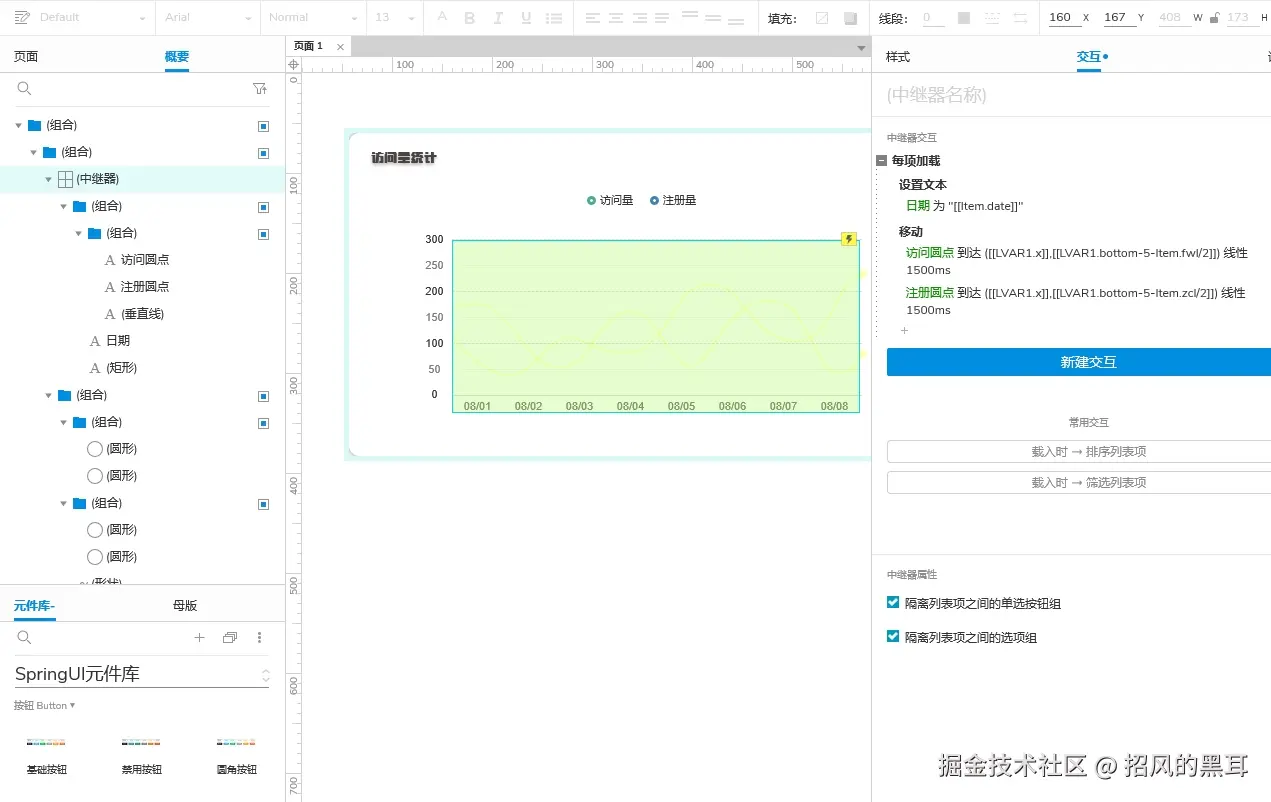Image resolution: width=1271 pixels, height=802 pixels.
Task: Pick the text color A icon
Action: click(443, 18)
